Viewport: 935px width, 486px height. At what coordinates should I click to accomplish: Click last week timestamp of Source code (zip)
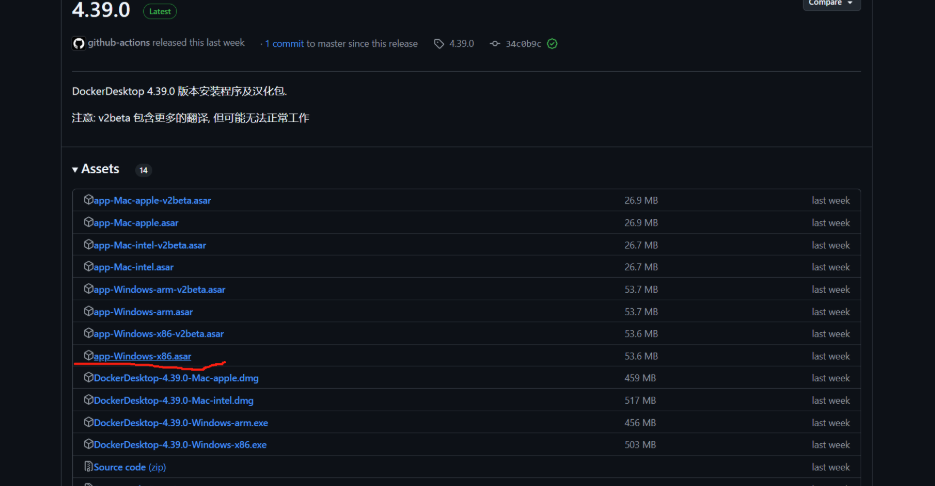[831, 467]
